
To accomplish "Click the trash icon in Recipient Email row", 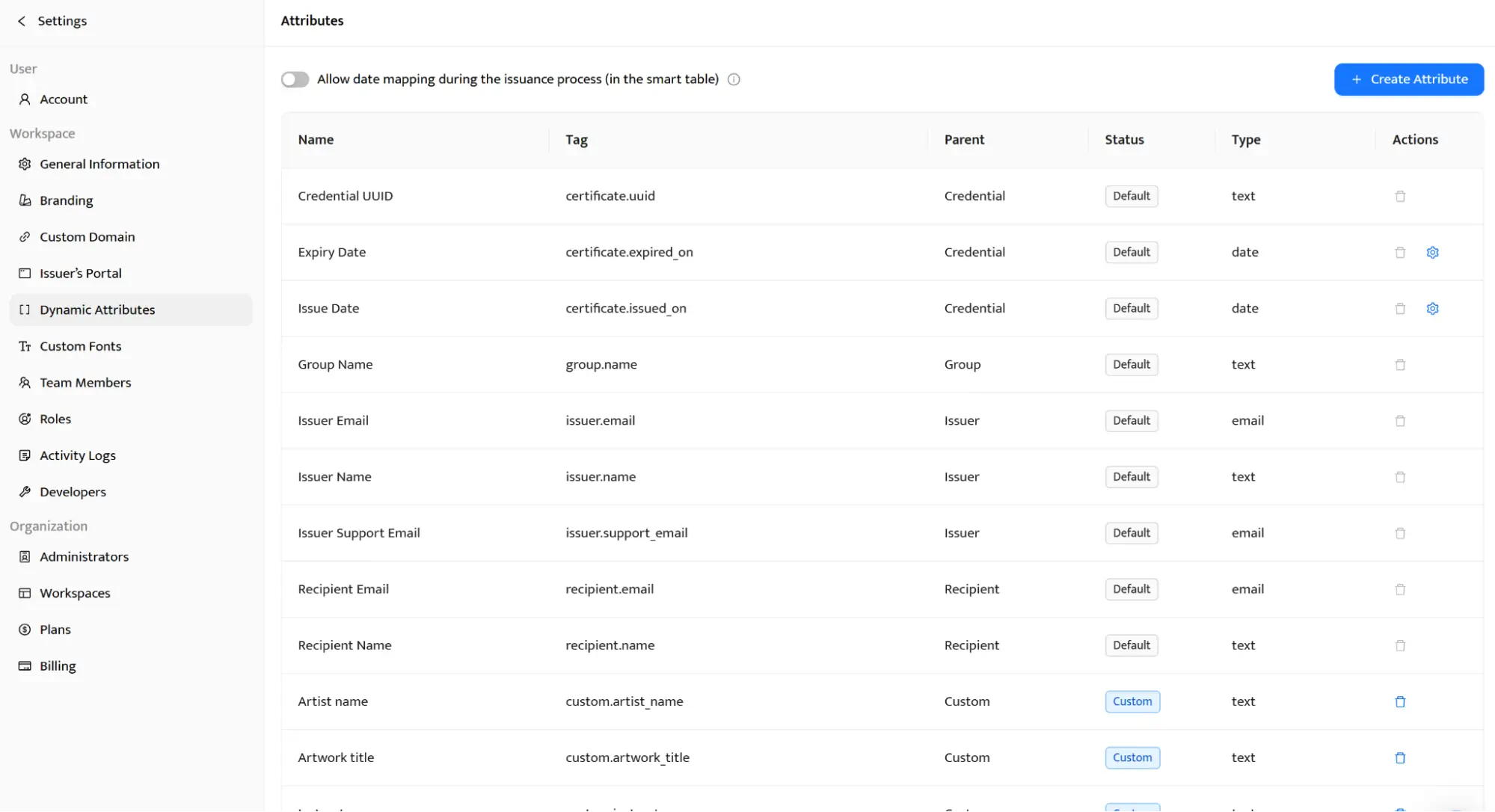I will point(1400,589).
